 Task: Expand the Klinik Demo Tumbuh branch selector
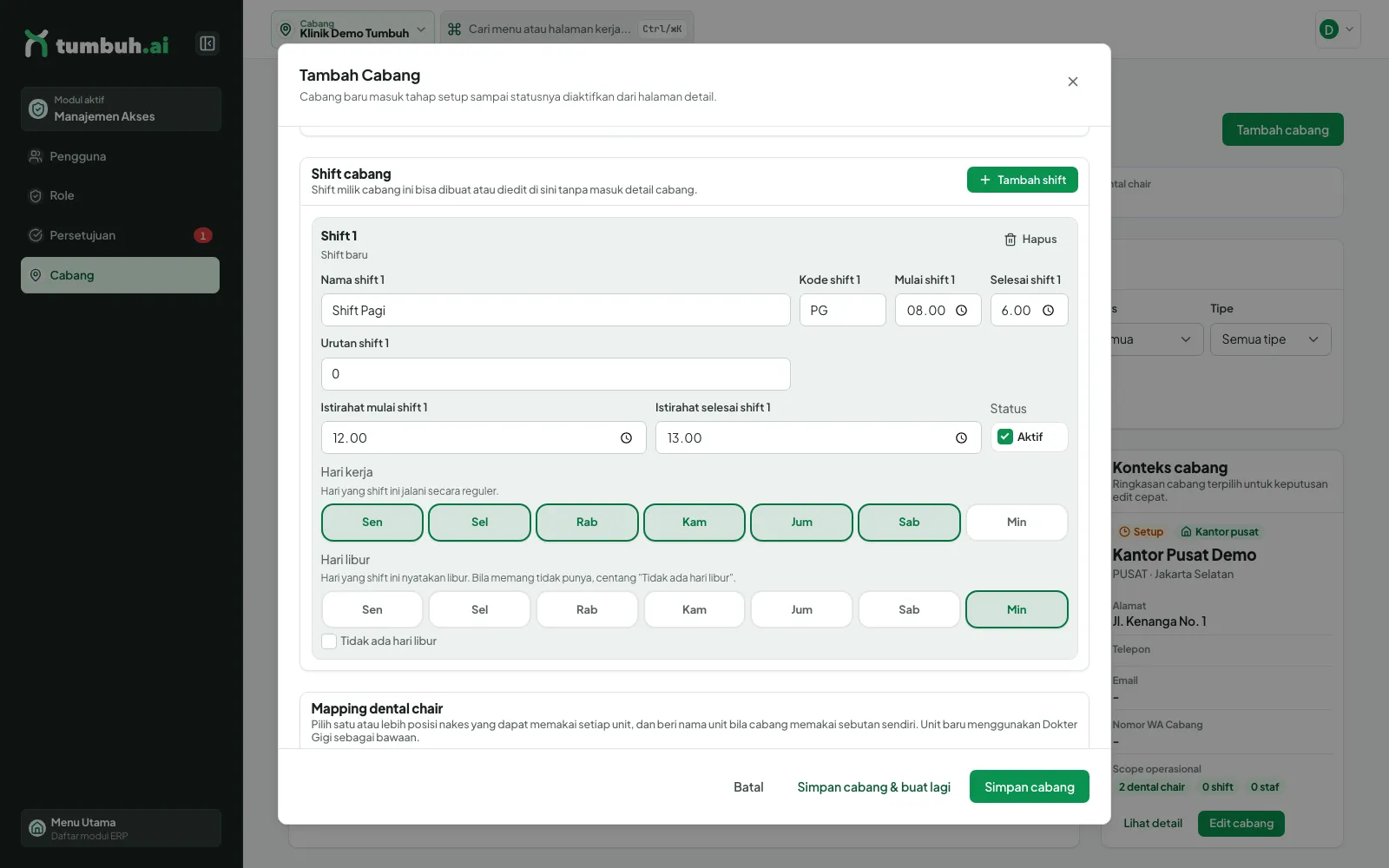pyautogui.click(x=352, y=30)
